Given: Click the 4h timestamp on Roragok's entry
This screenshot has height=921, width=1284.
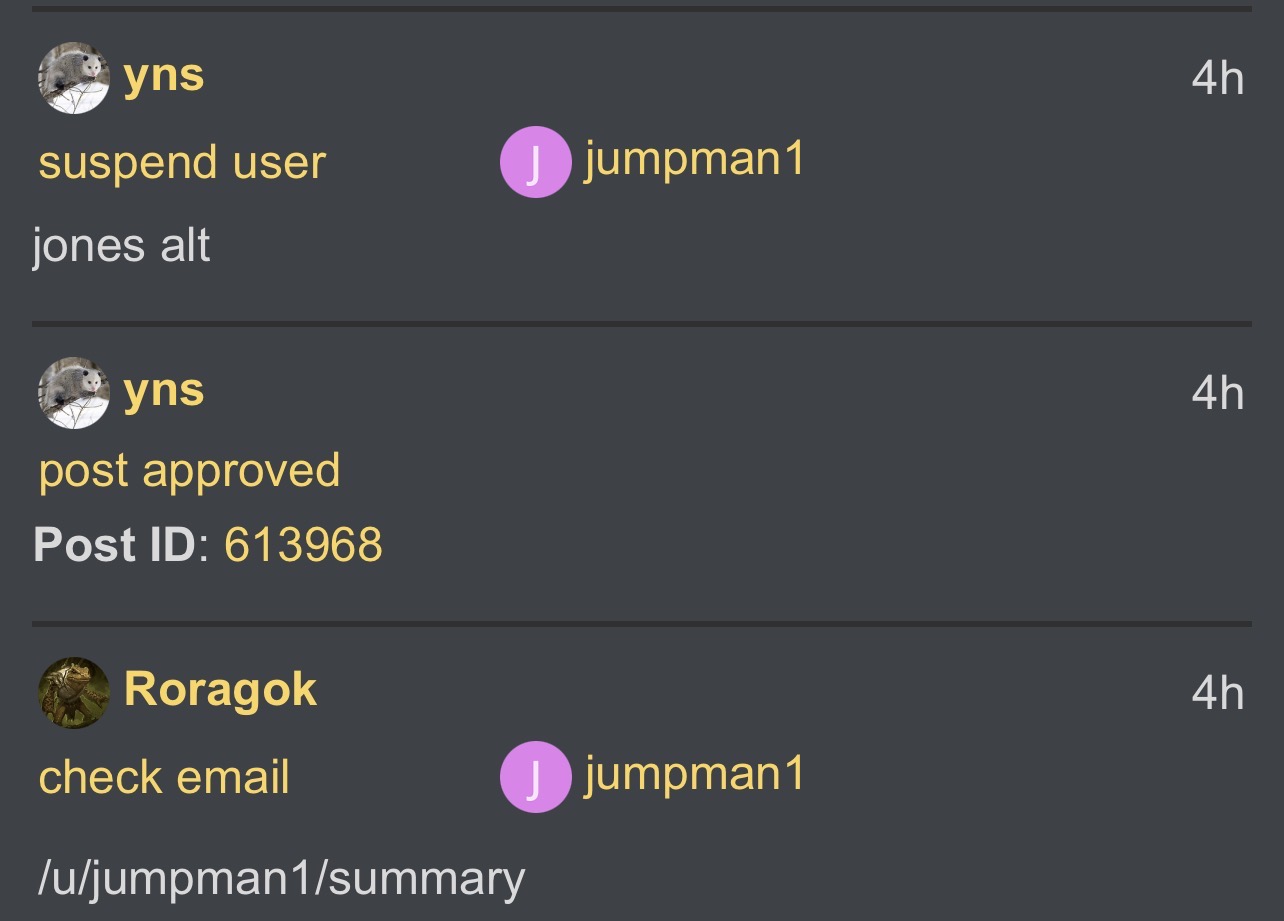Looking at the screenshot, I should coord(1217,692).
